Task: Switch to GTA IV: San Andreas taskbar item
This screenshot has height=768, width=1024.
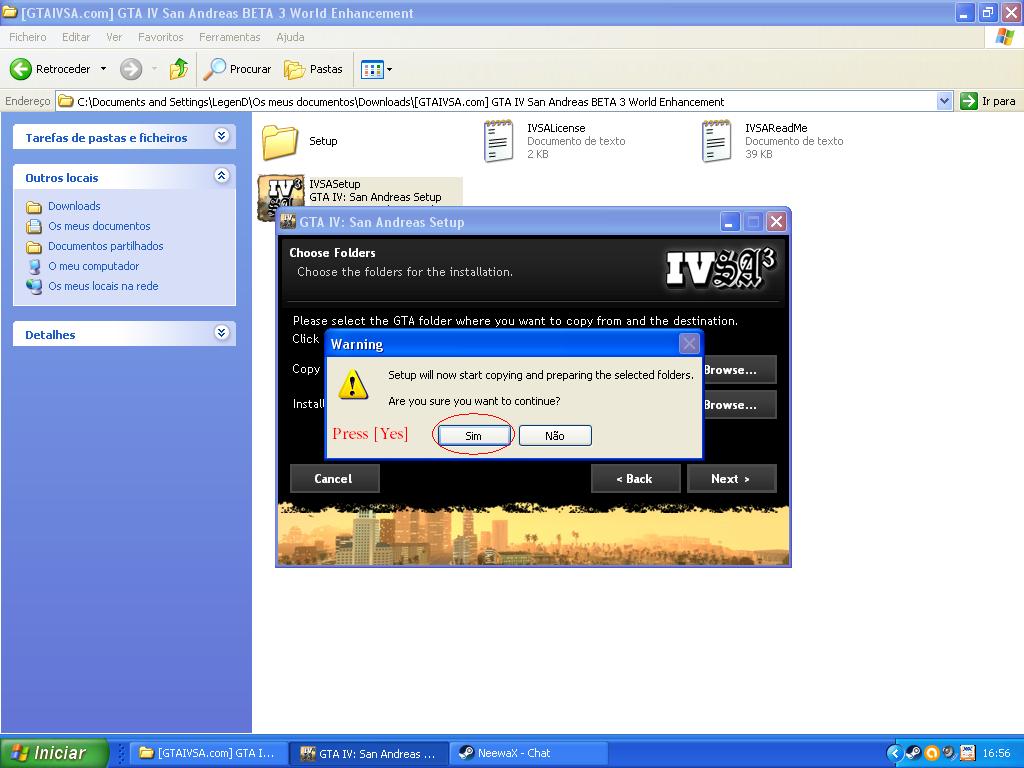Action: [369, 754]
